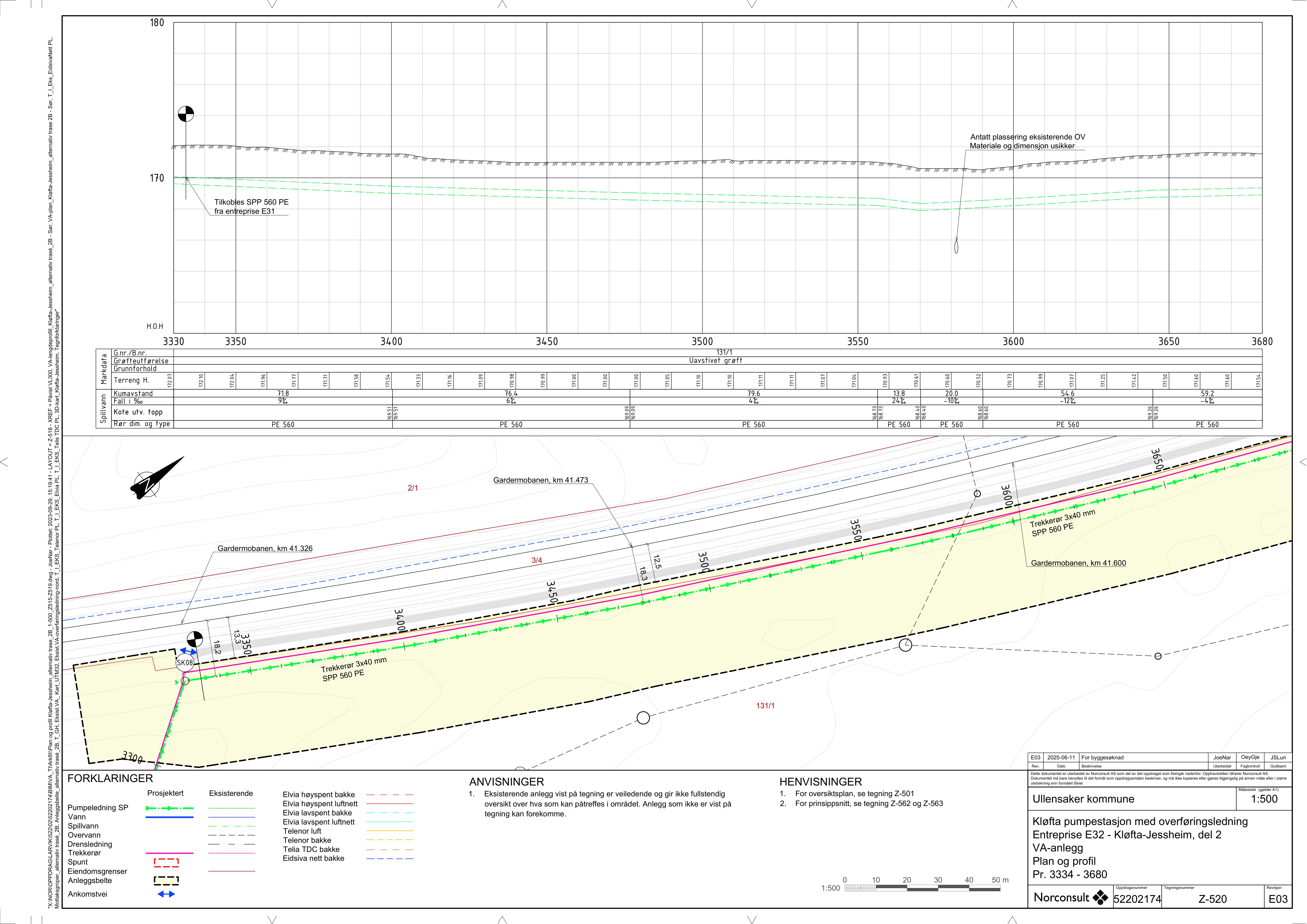This screenshot has height=924, width=1307.
Task: Click the '3680' chainage on profile axis
Action: [x=1262, y=342]
